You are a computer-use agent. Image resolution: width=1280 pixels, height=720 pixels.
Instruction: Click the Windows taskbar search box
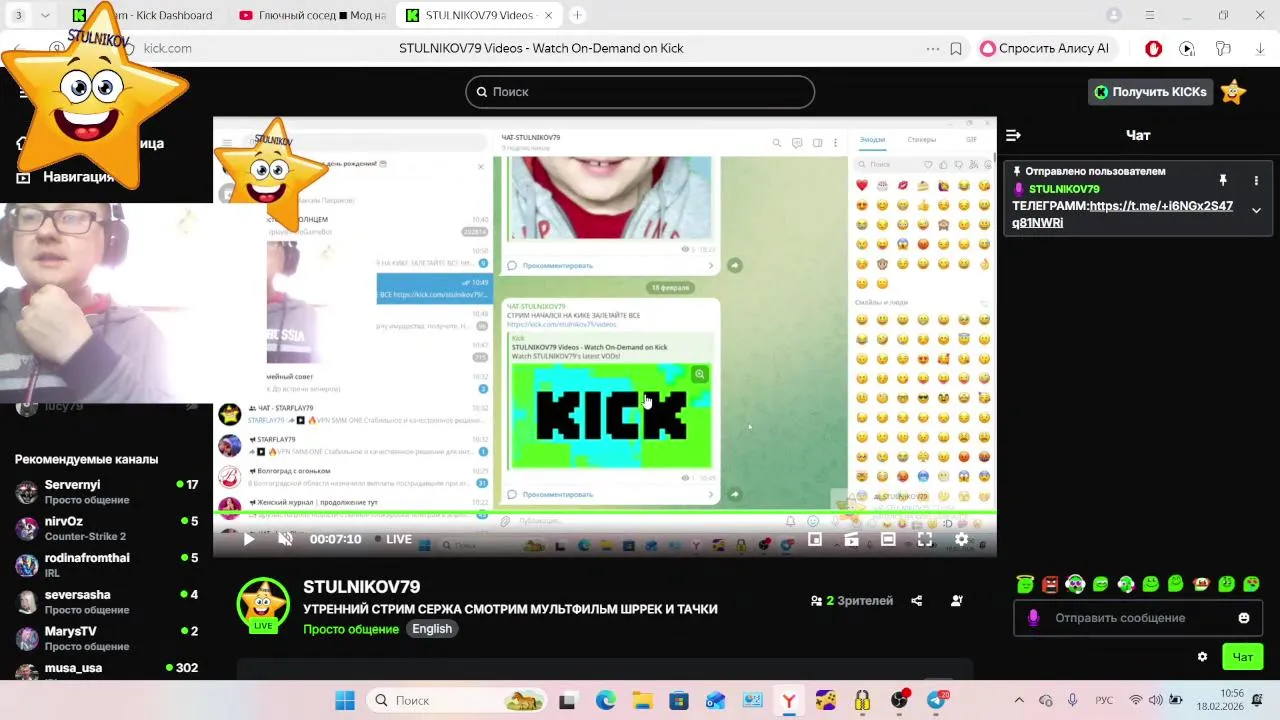click(x=459, y=700)
